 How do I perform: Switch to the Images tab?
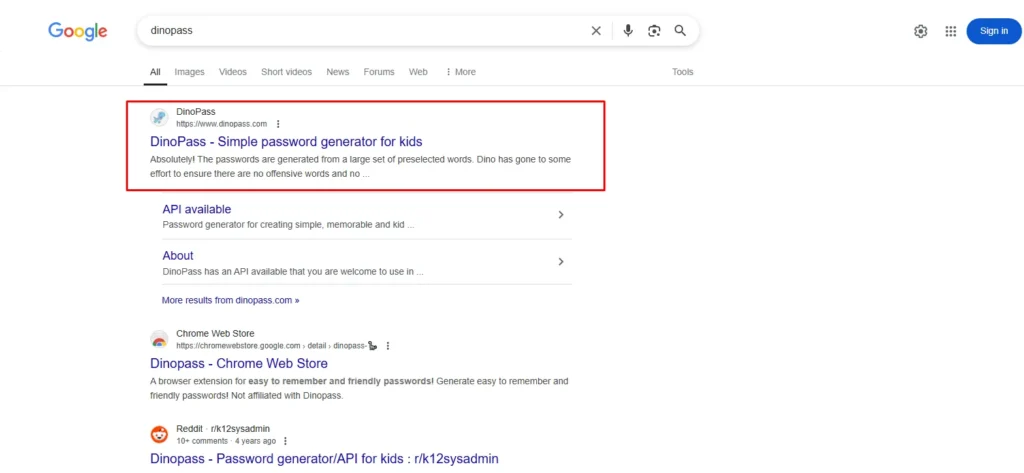click(189, 72)
